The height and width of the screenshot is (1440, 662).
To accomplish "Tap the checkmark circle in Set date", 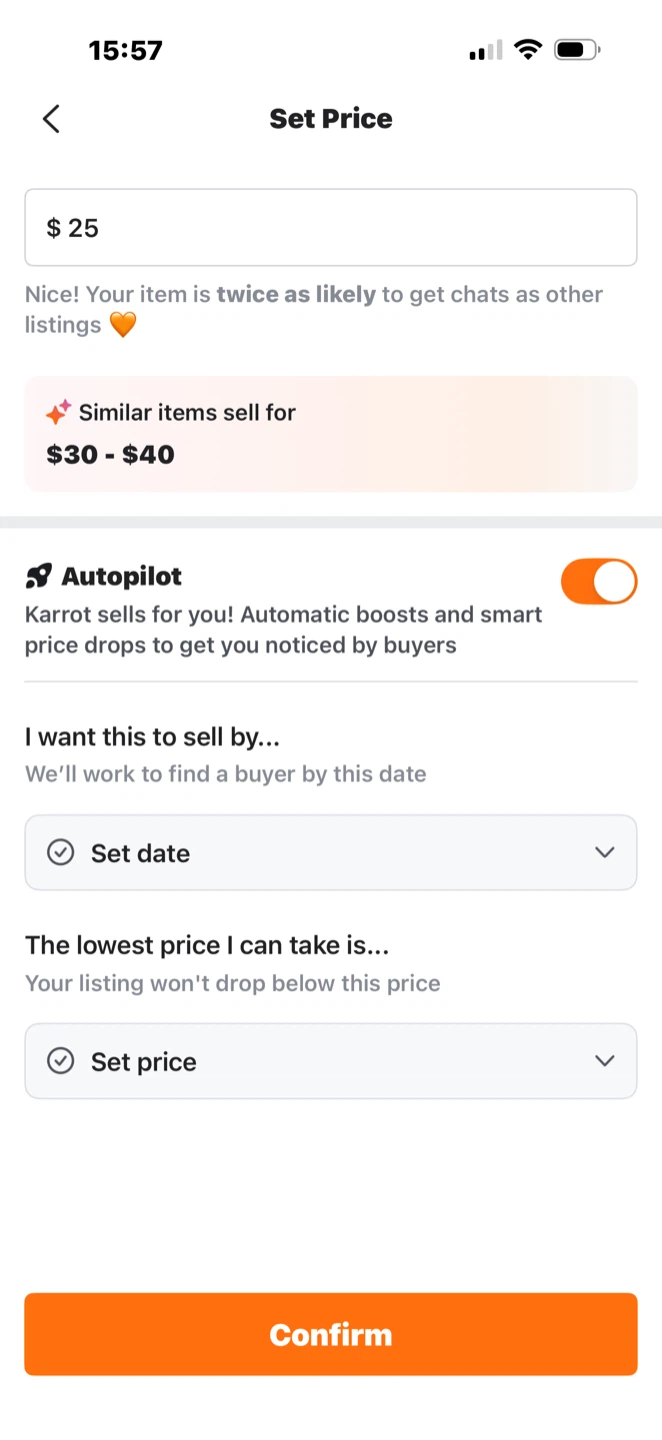I will point(61,853).
